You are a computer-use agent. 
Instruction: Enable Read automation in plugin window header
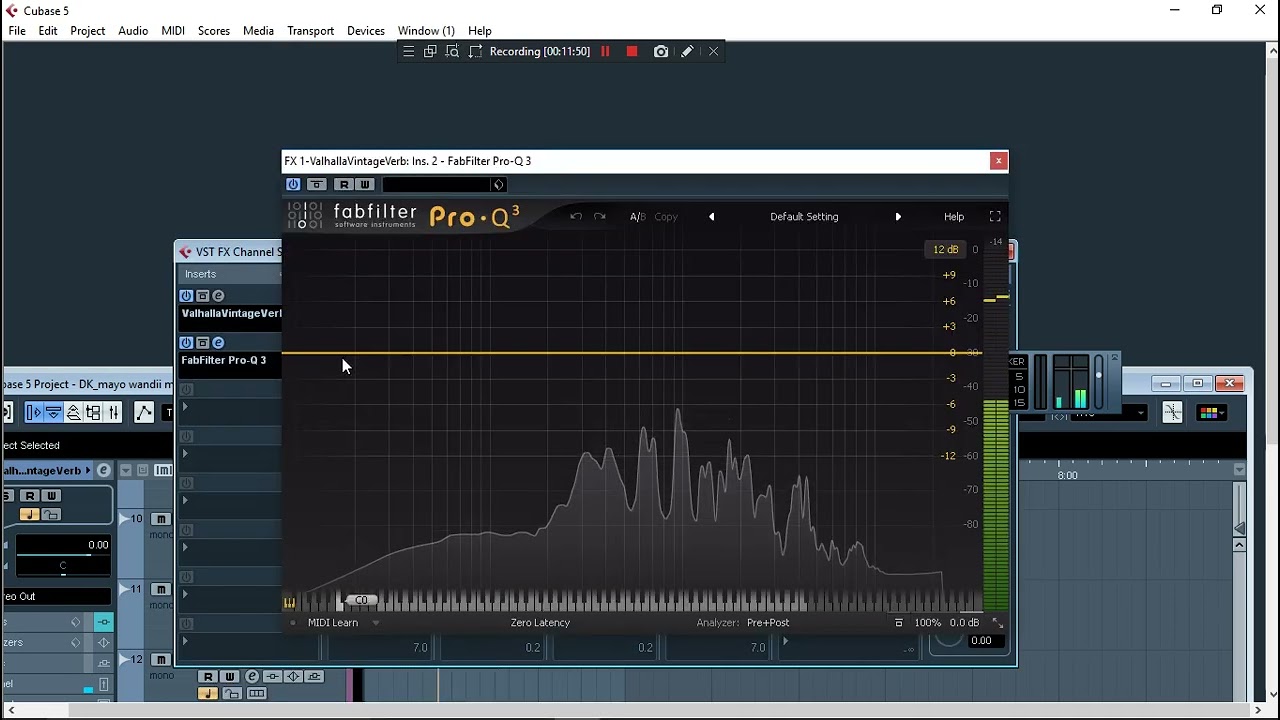[344, 184]
